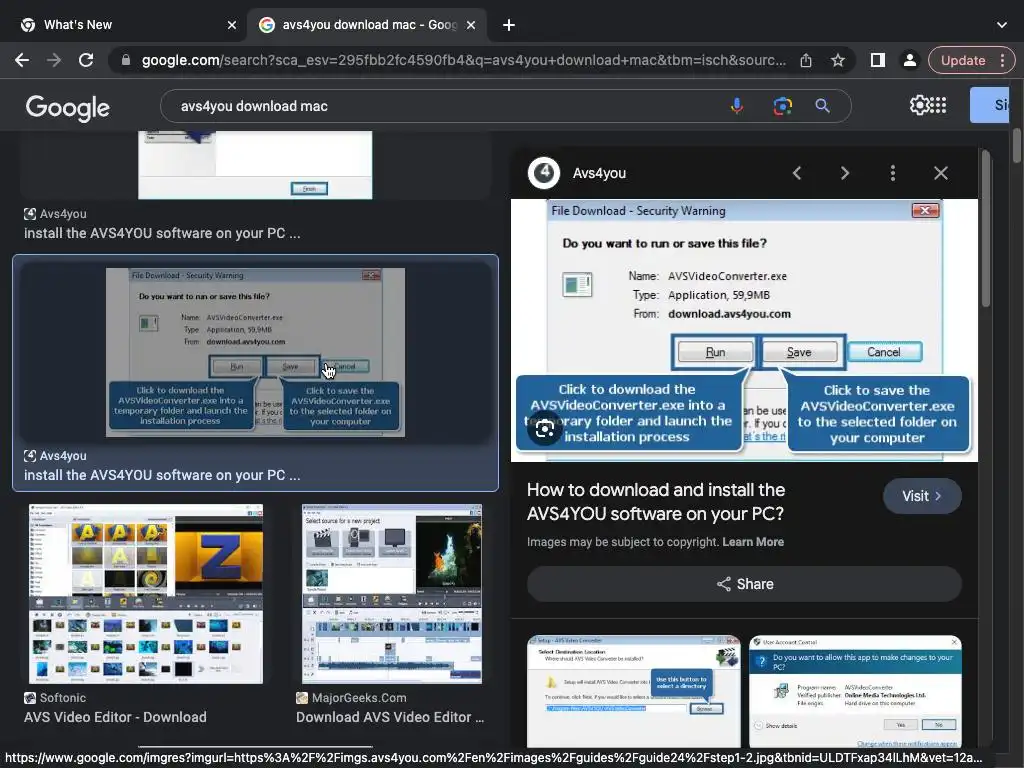The height and width of the screenshot is (768, 1024).
Task: Open the Chrome profile icon
Action: pos(909,60)
